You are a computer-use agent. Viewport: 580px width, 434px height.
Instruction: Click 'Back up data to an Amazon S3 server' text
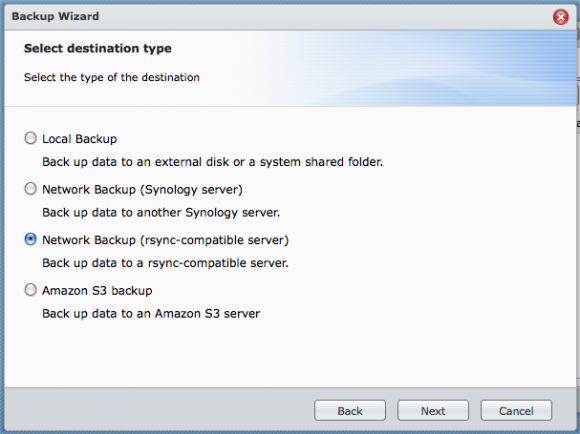[x=151, y=314]
